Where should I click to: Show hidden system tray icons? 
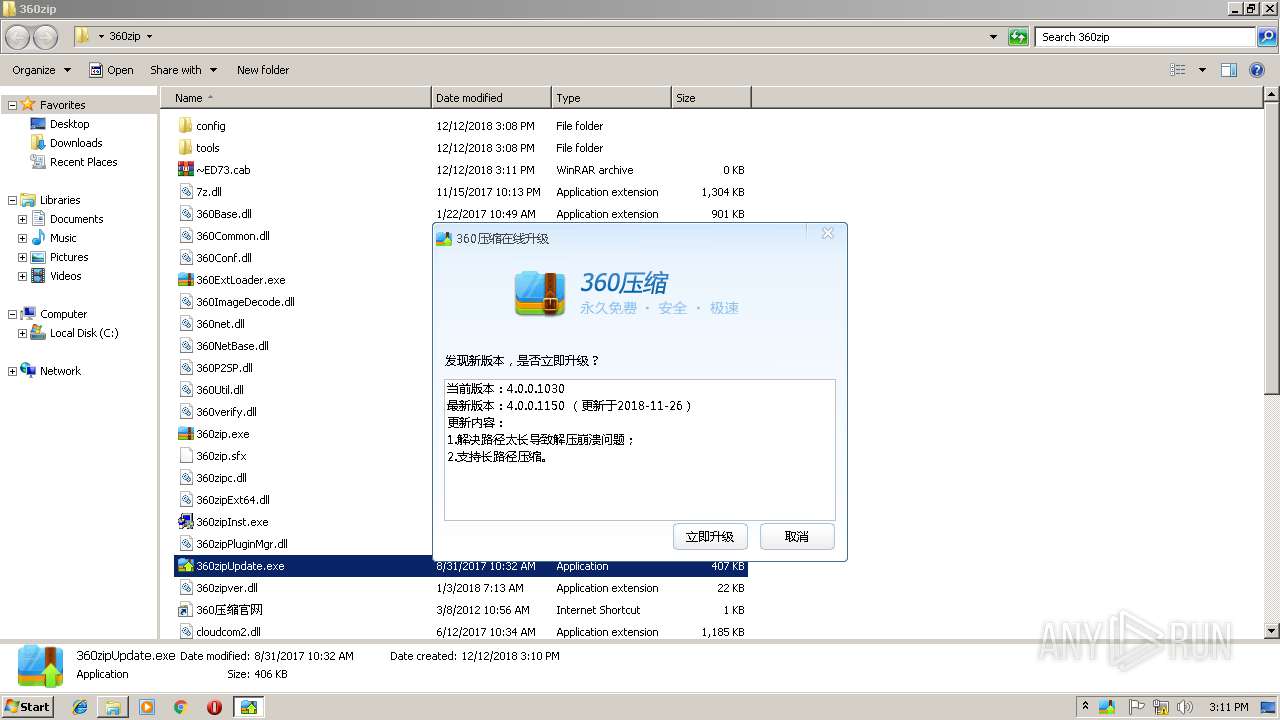1085,707
